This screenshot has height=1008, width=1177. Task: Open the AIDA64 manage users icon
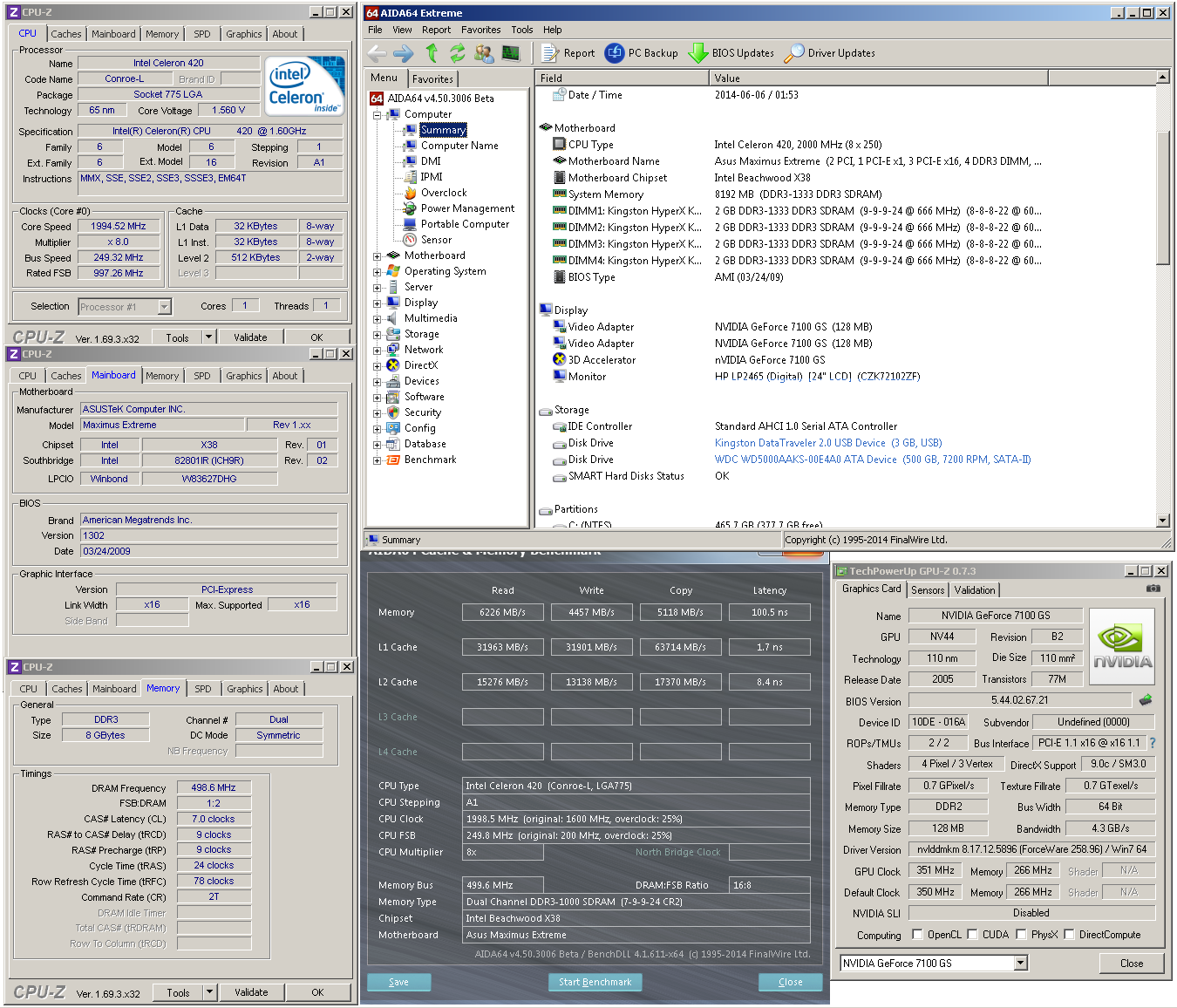coord(484,53)
